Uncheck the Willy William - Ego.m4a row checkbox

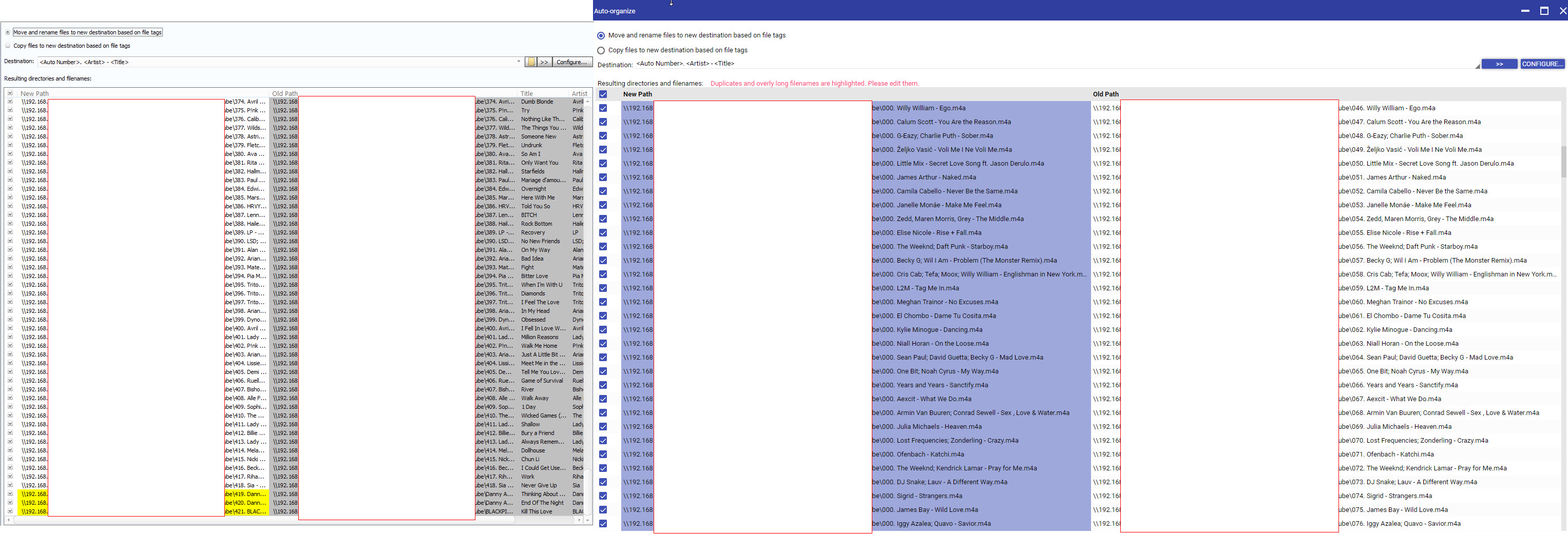[603, 108]
